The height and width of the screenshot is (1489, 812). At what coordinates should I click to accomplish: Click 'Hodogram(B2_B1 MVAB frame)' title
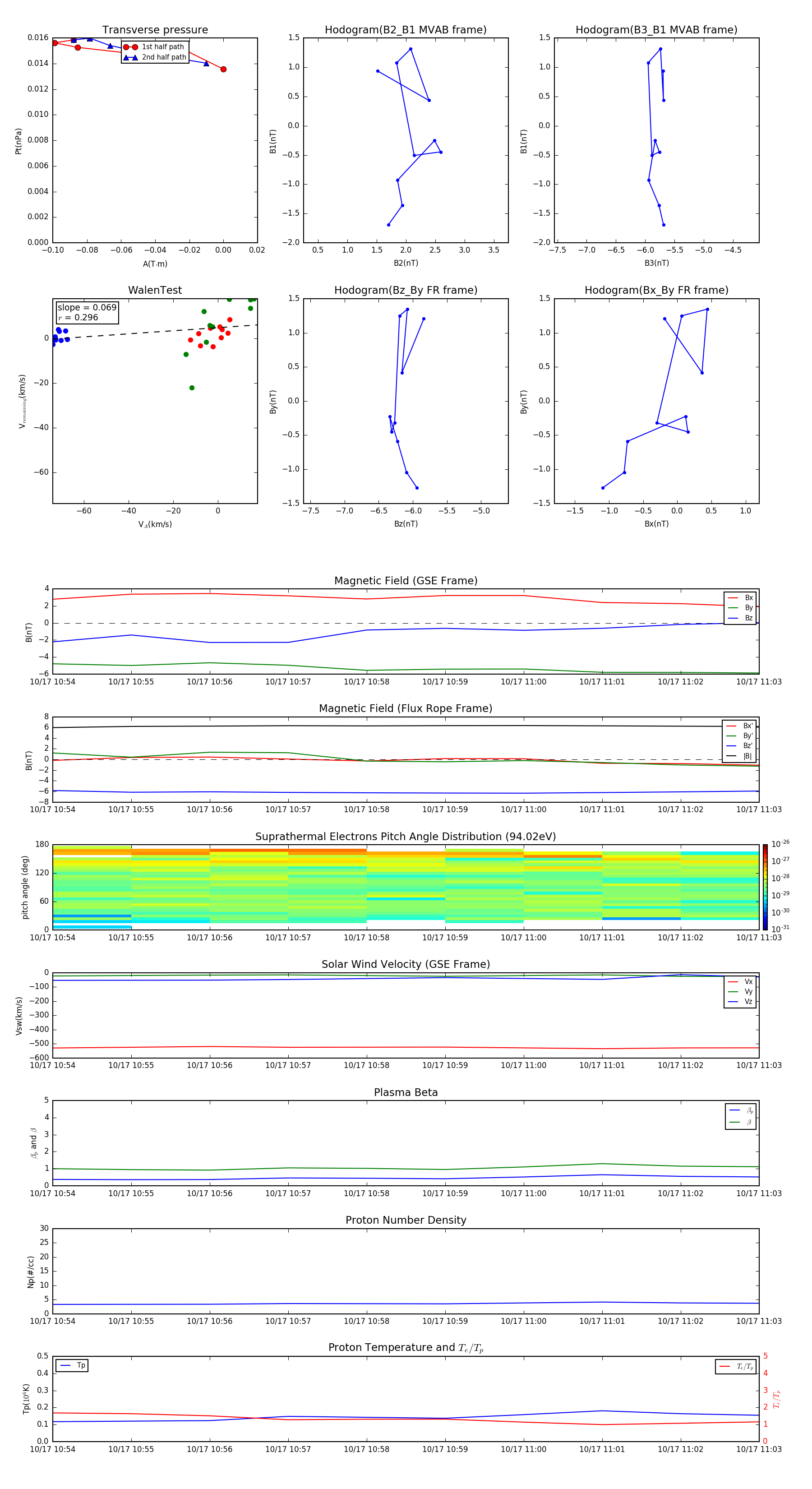click(406, 30)
